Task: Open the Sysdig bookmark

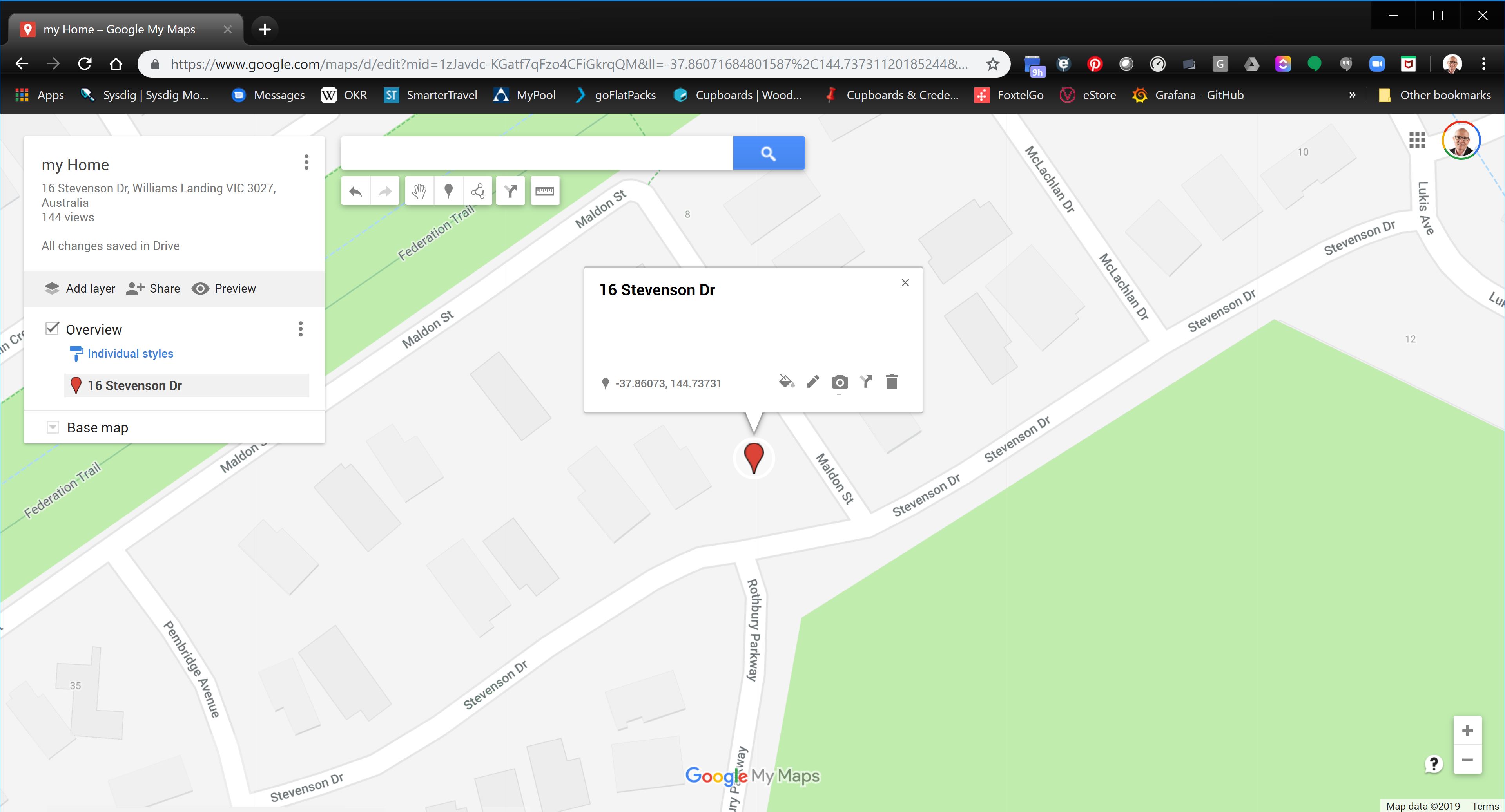Action: (x=144, y=95)
